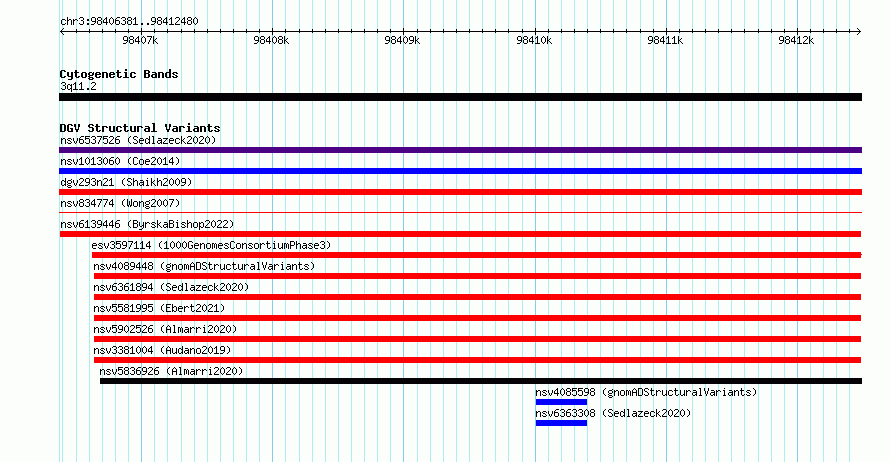This screenshot has height=462, width=890.
Task: Open variant dgv293n21 (Shaikh2009) label
Action: point(126,182)
